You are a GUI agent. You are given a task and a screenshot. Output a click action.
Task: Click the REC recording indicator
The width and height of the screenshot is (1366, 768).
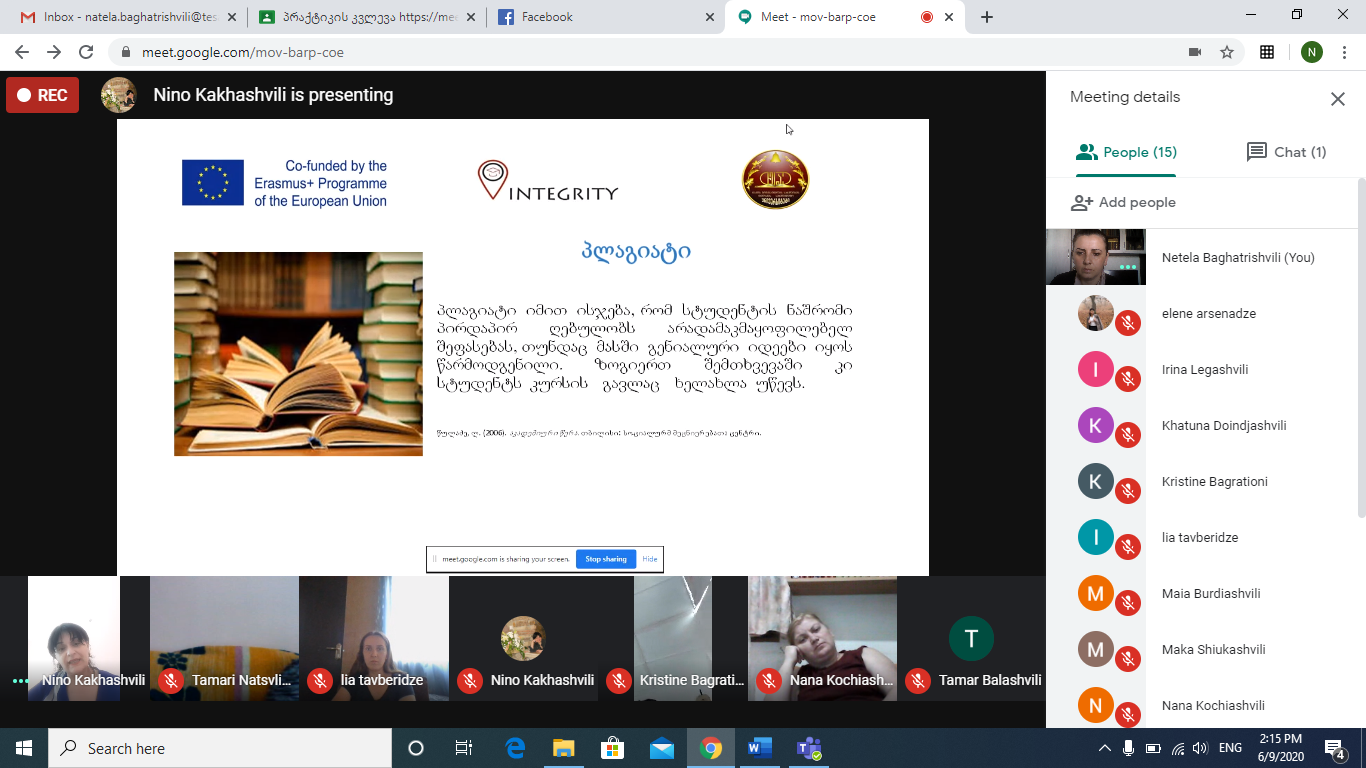pos(42,95)
